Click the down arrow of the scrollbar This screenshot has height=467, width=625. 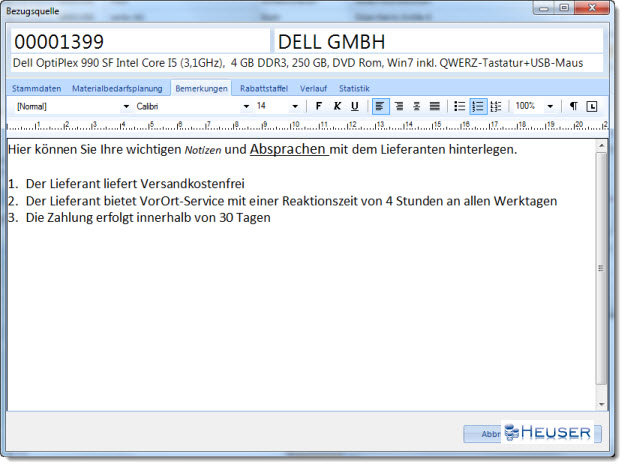point(601,404)
